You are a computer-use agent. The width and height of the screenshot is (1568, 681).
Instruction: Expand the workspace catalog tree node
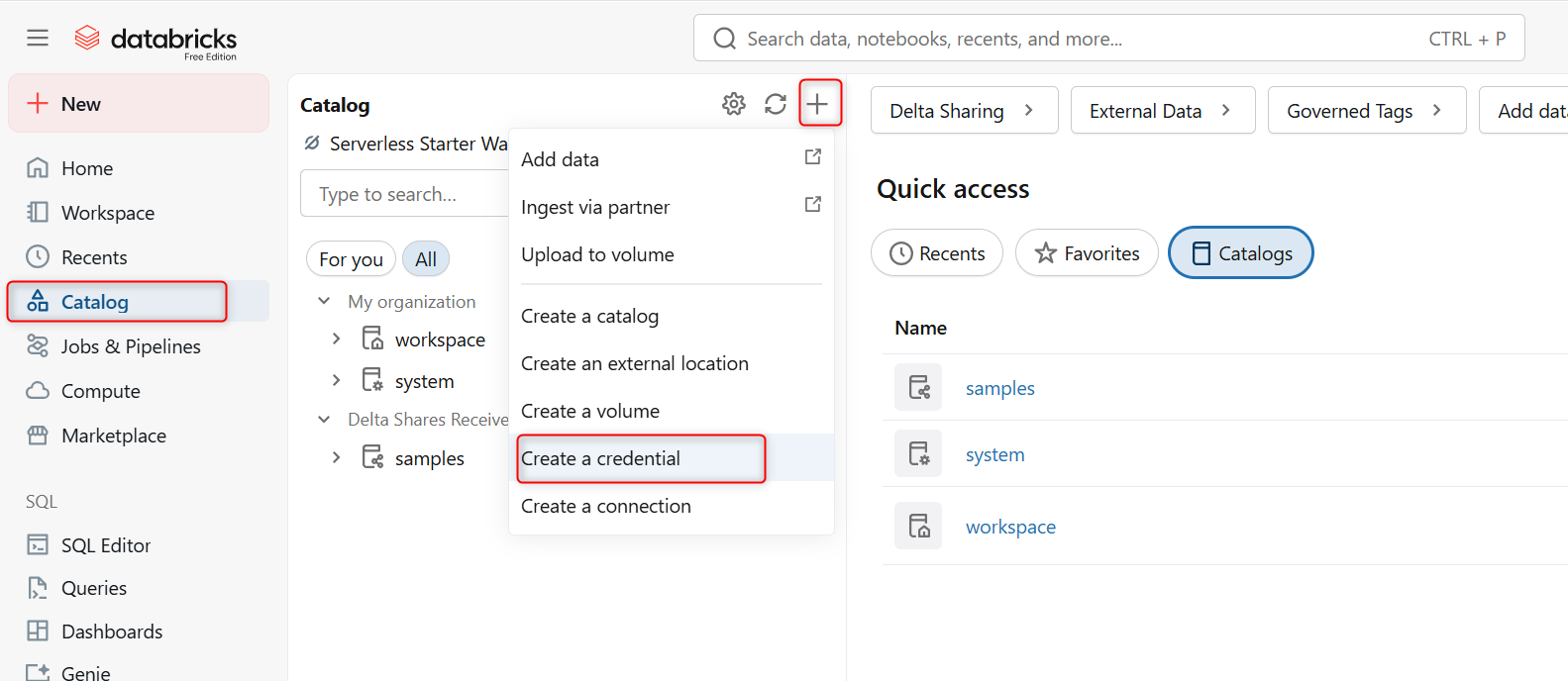[337, 340]
